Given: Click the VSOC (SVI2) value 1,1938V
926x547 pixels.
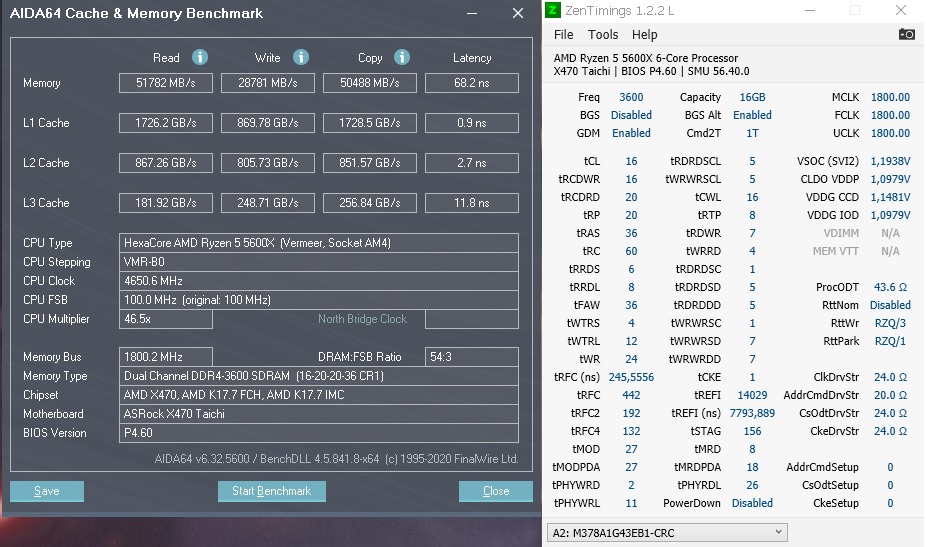Looking at the screenshot, I should [x=891, y=161].
